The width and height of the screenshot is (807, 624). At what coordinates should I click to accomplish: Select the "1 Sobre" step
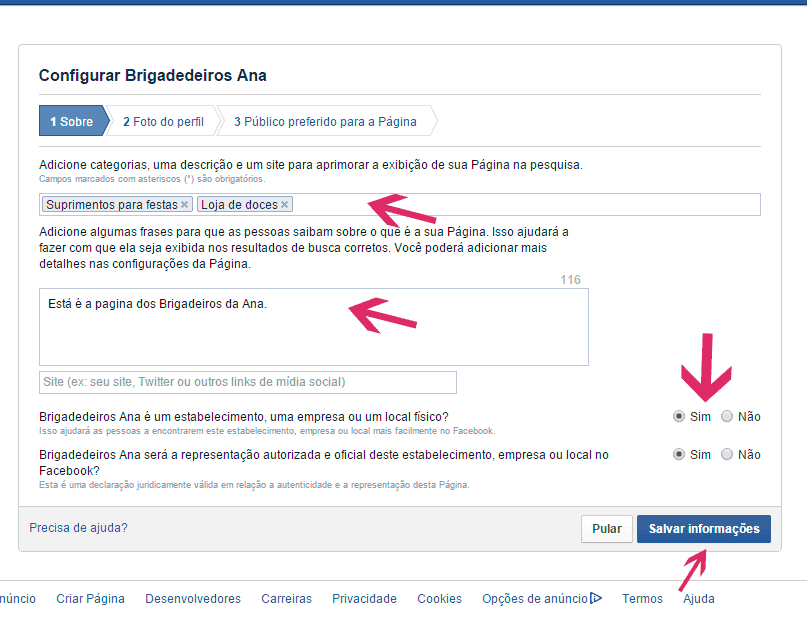[x=71, y=121]
